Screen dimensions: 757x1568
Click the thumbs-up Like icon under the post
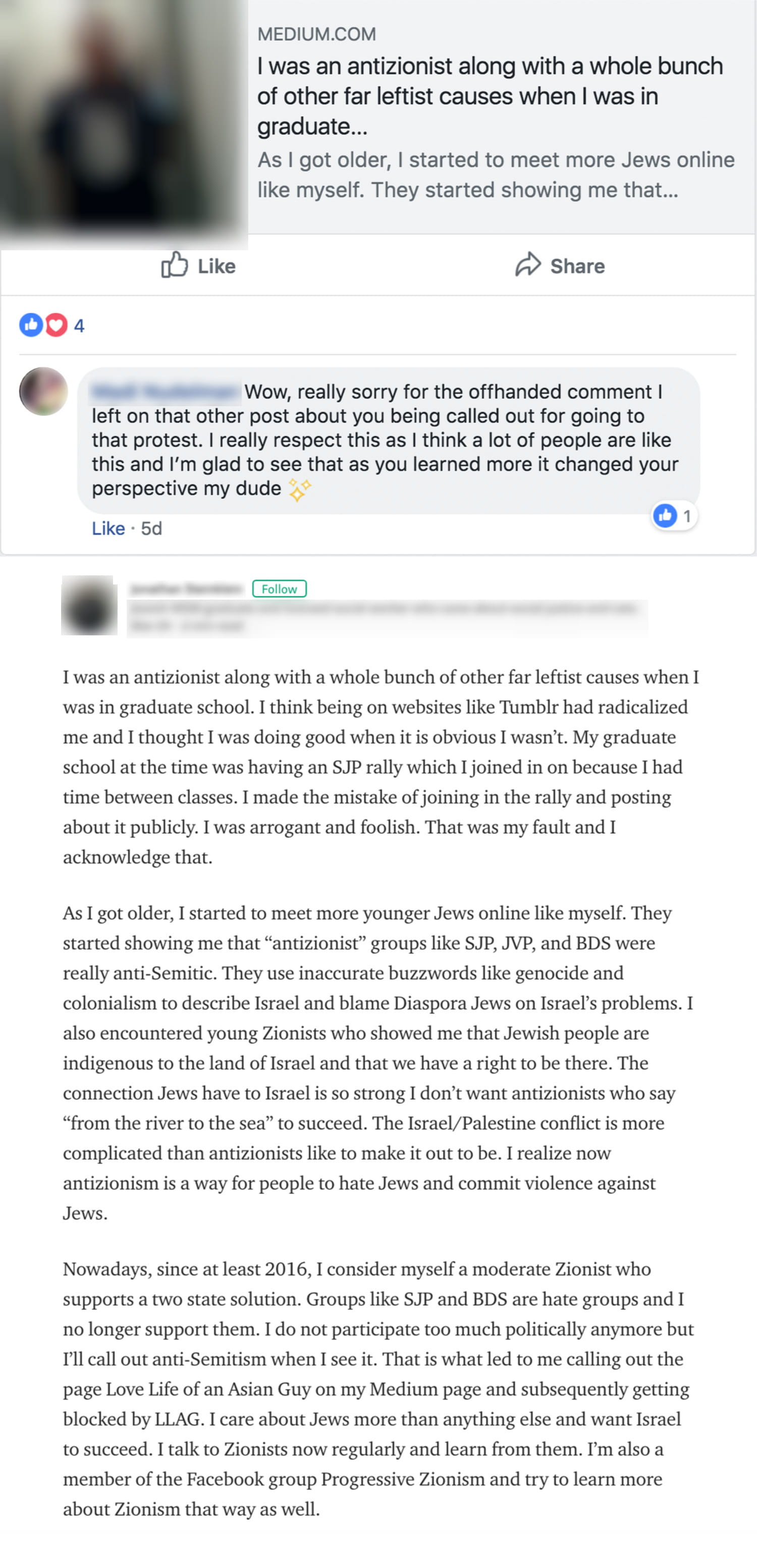coord(175,265)
